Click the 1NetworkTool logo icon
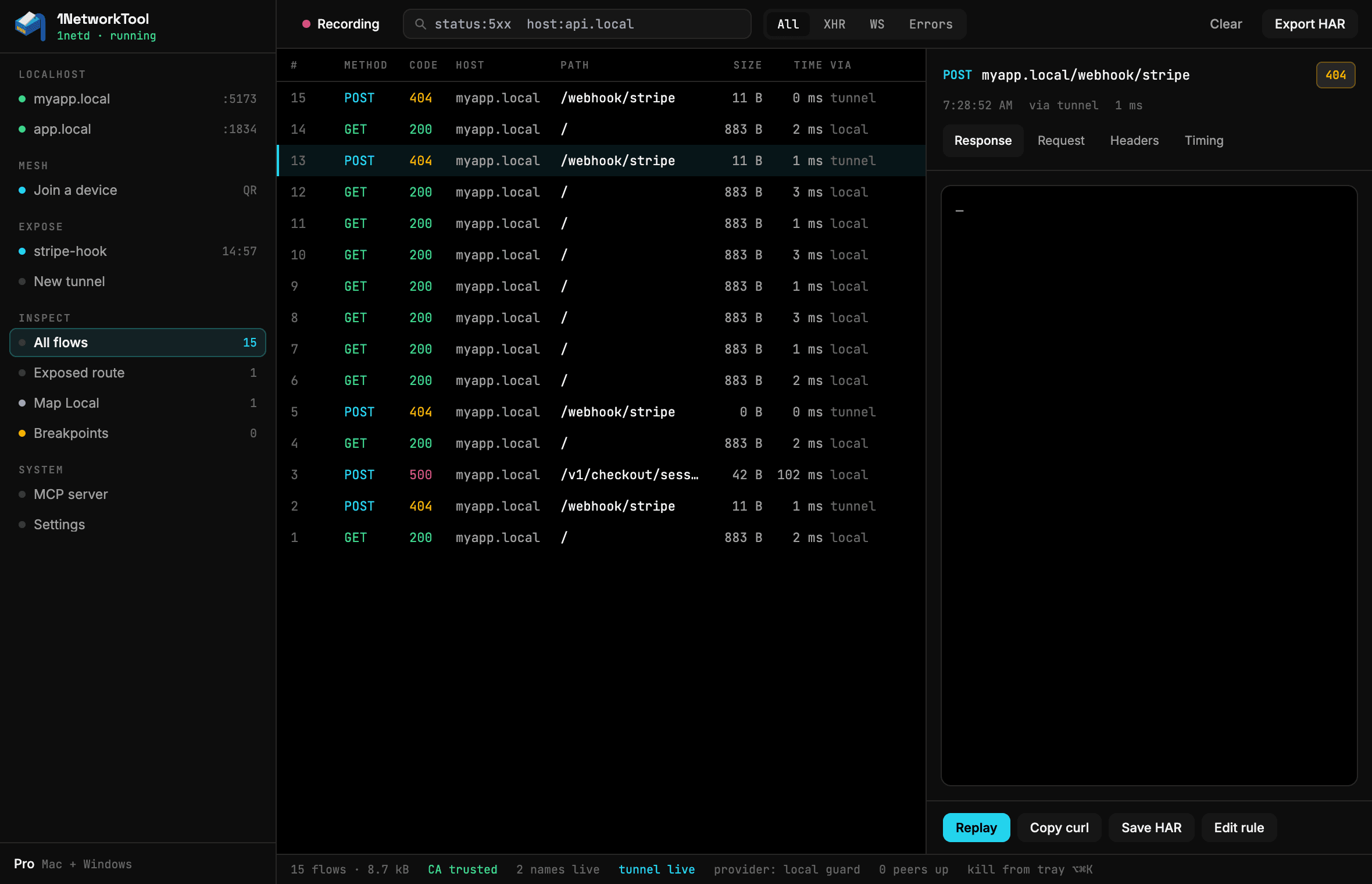This screenshot has width=1372, height=884. click(x=30, y=26)
